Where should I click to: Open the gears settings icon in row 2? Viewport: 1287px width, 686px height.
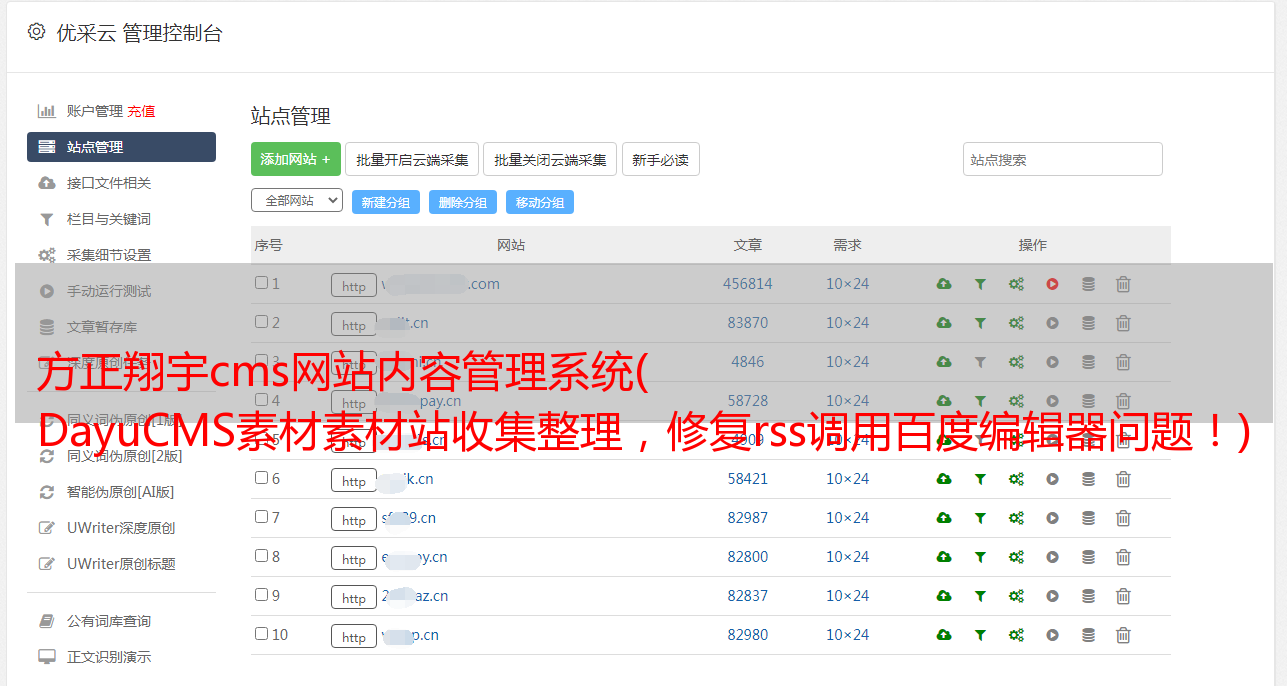[1016, 323]
